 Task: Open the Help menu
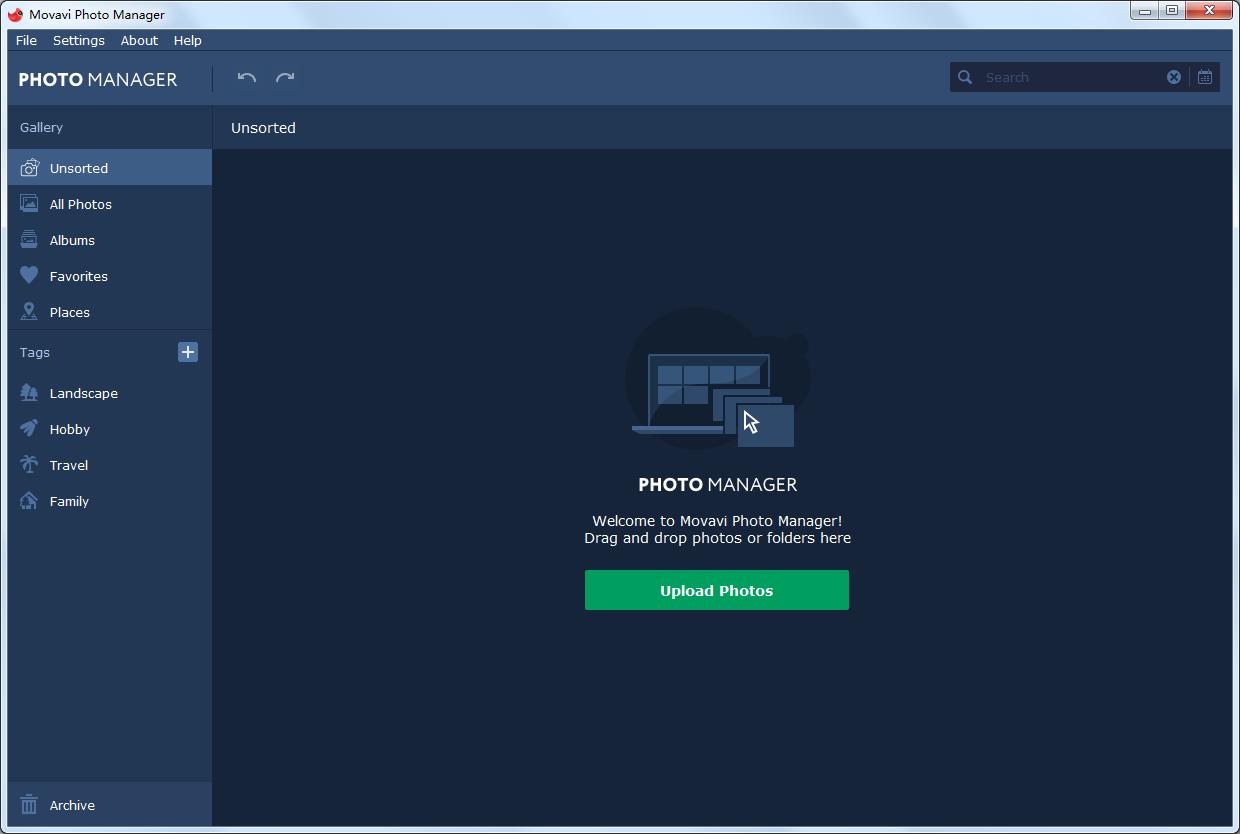188,40
